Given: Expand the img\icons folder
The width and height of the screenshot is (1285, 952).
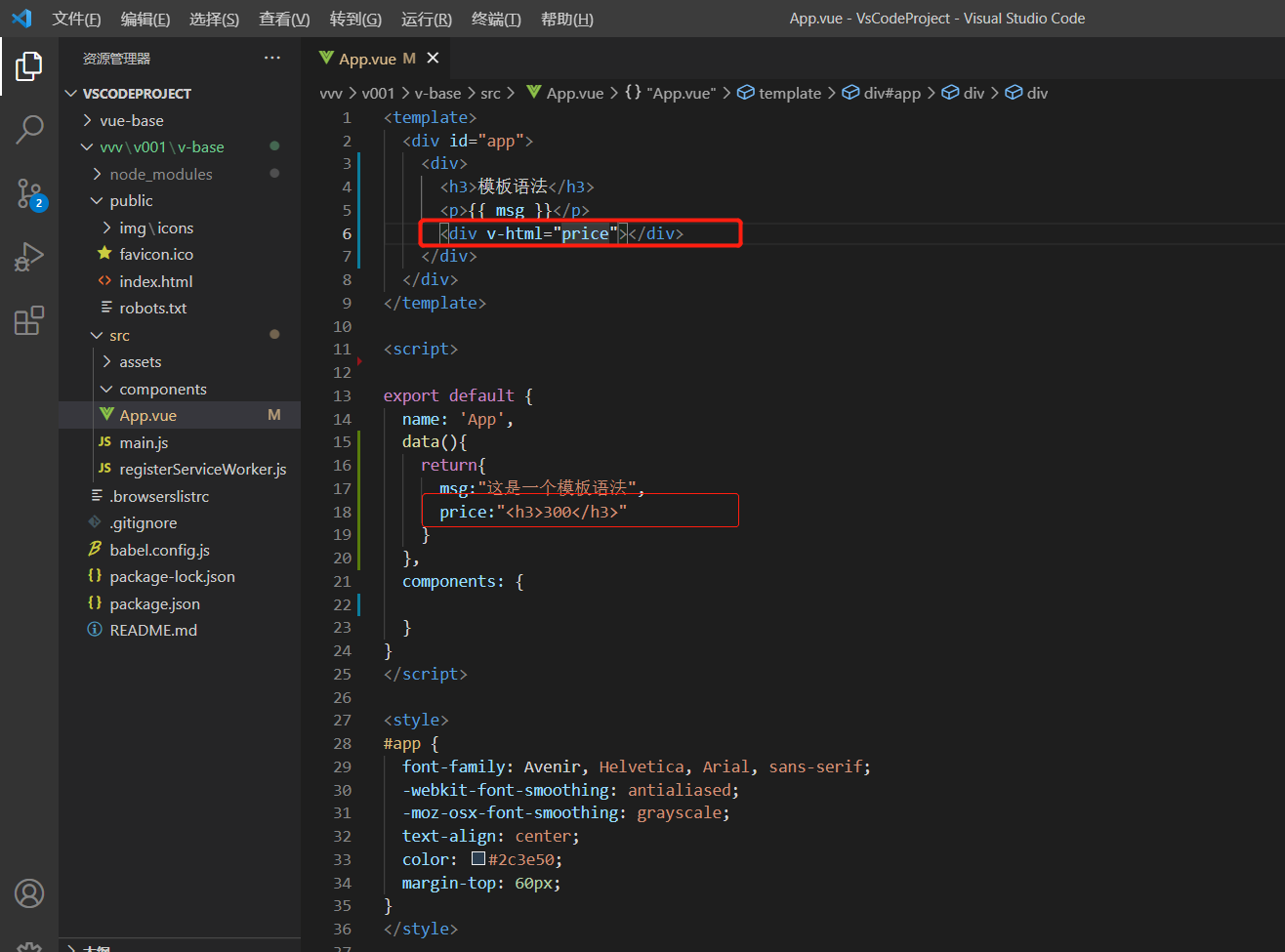Looking at the screenshot, I should (107, 228).
